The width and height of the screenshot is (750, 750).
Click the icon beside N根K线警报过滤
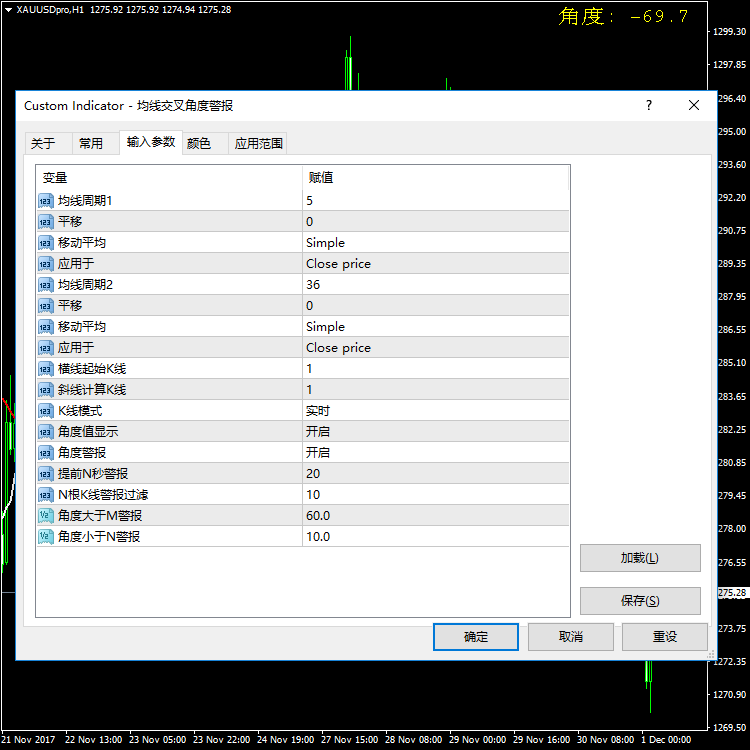(45, 496)
